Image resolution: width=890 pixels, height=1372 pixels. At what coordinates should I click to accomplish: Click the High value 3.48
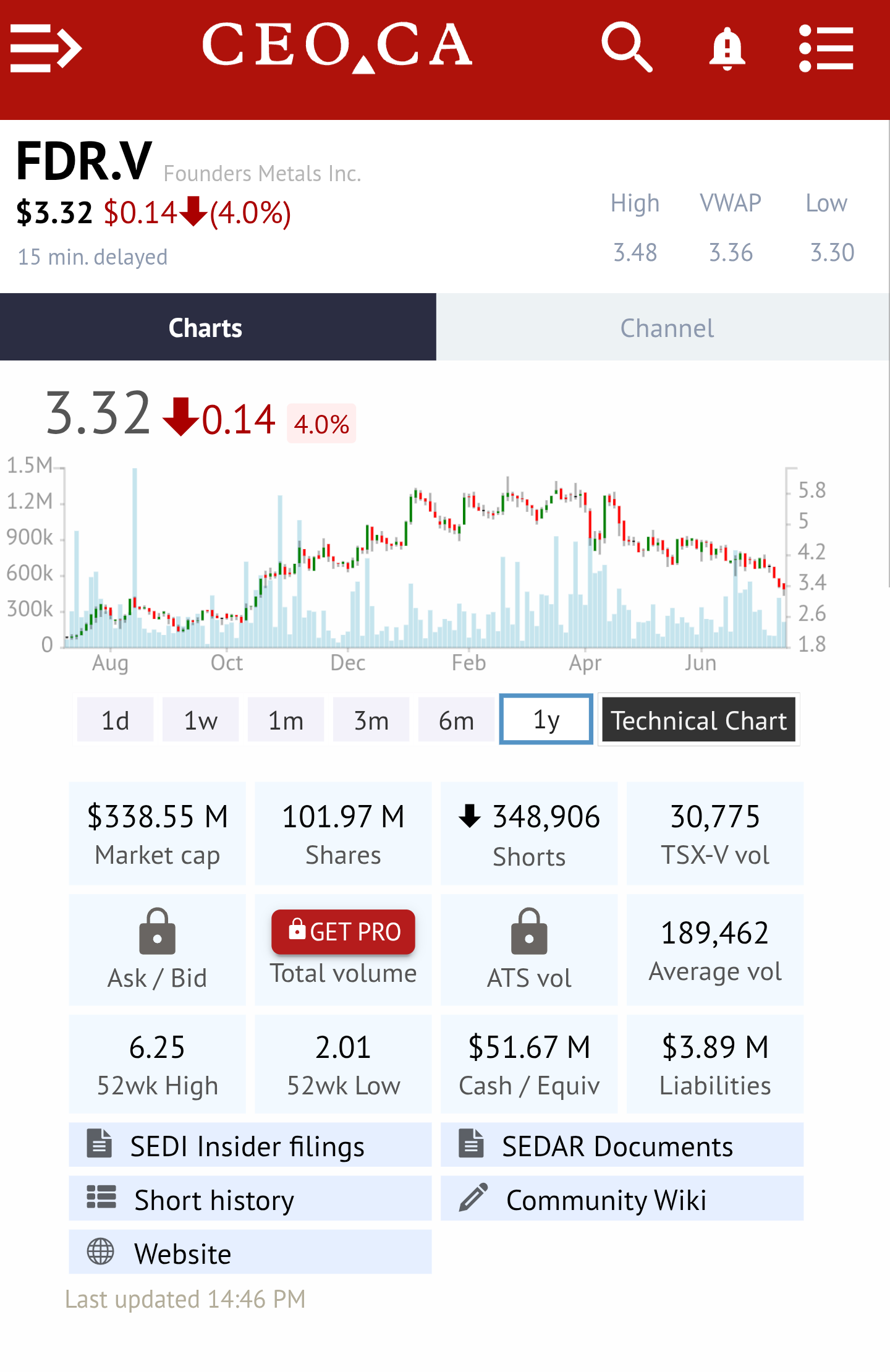click(635, 253)
